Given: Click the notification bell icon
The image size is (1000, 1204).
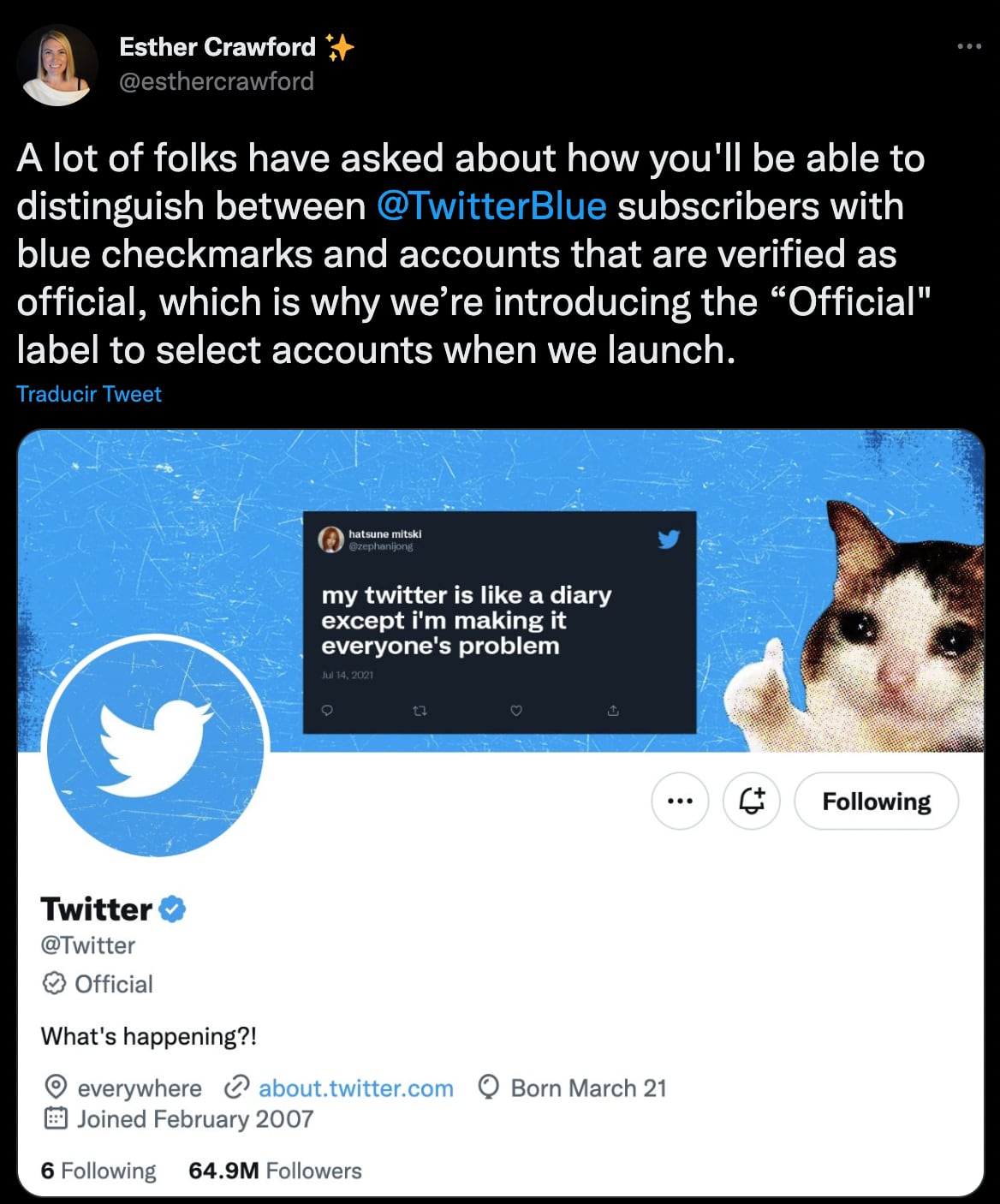Looking at the screenshot, I should pyautogui.click(x=751, y=802).
